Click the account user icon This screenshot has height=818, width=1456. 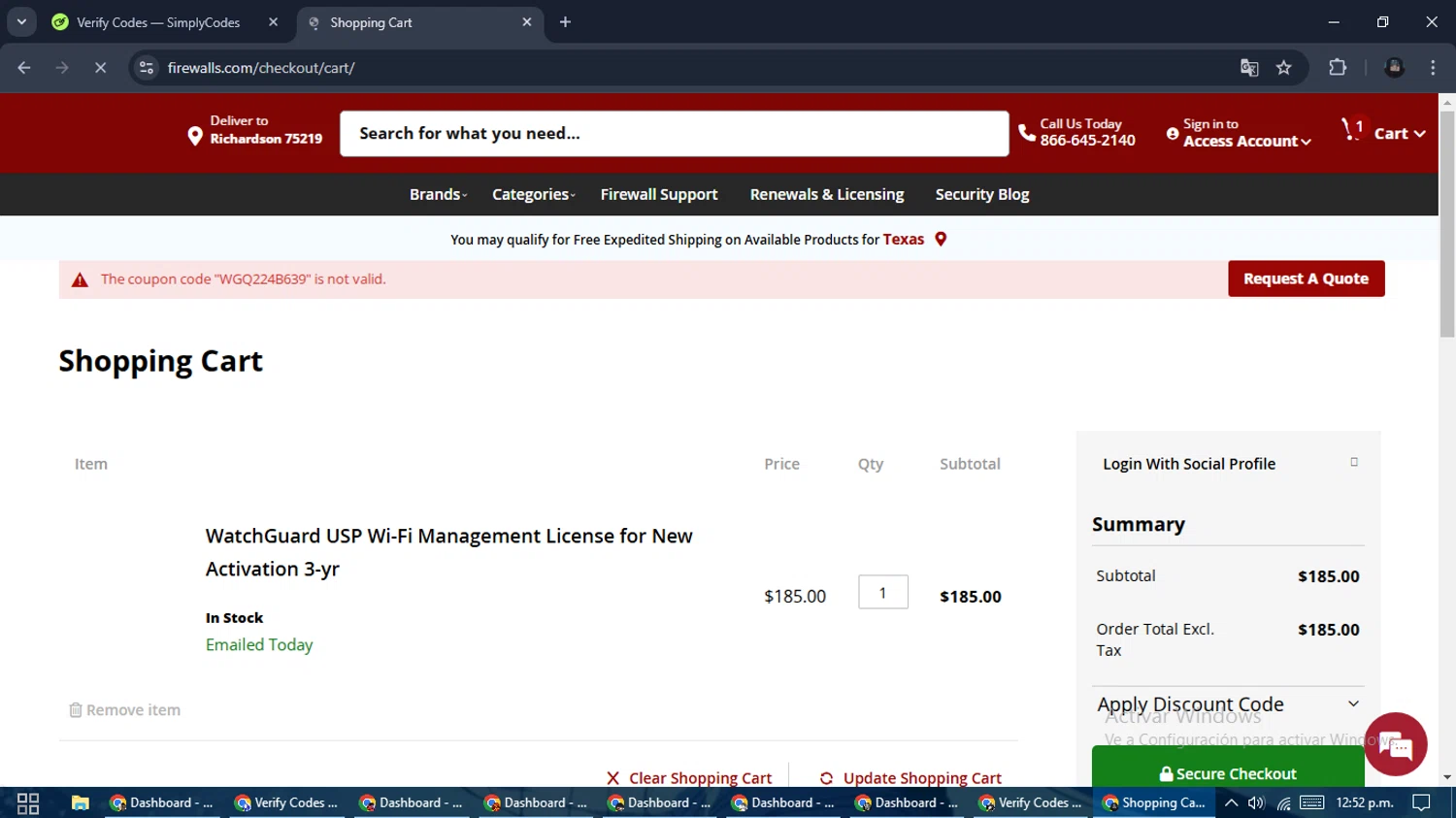click(x=1173, y=134)
